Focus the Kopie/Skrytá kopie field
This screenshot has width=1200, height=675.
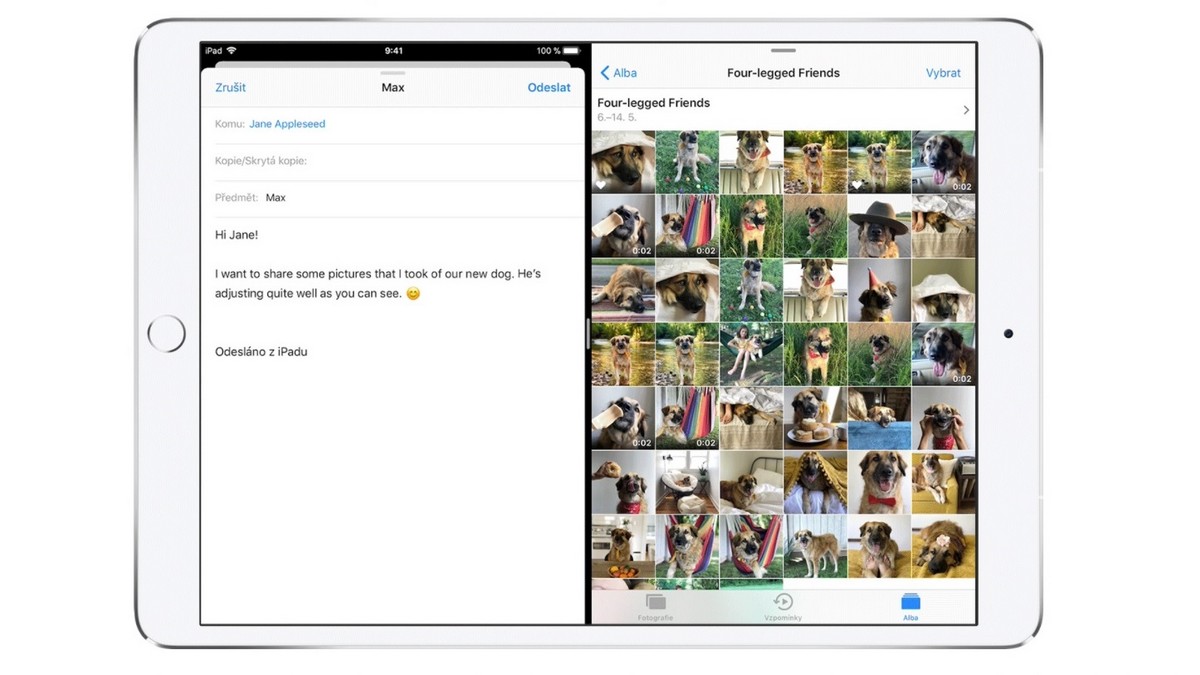click(x=392, y=161)
